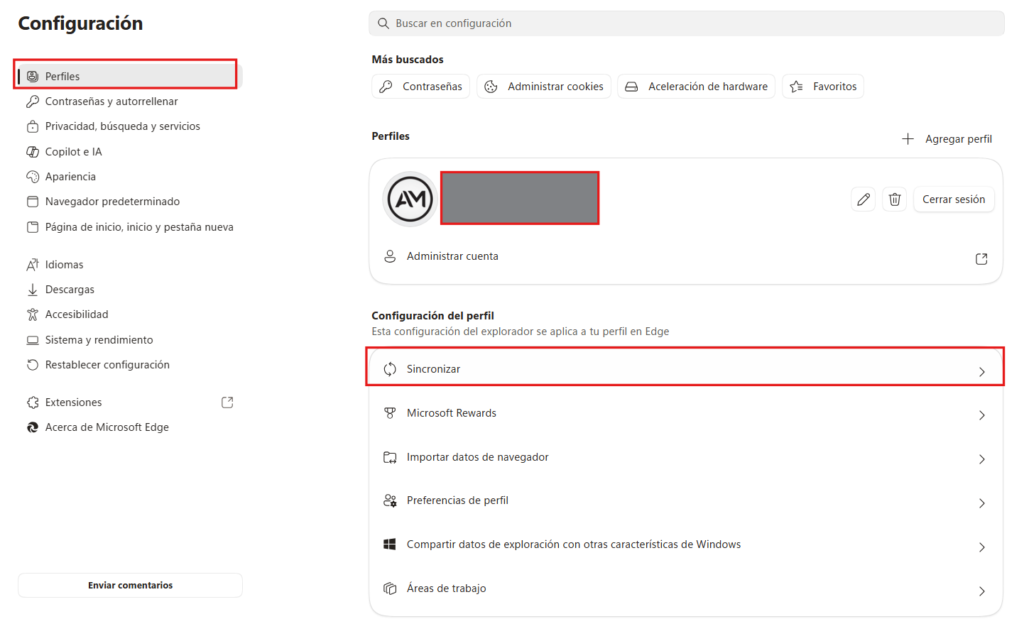Click the search magnifier icon
The width and height of the screenshot is (1024, 619).
click(x=383, y=24)
